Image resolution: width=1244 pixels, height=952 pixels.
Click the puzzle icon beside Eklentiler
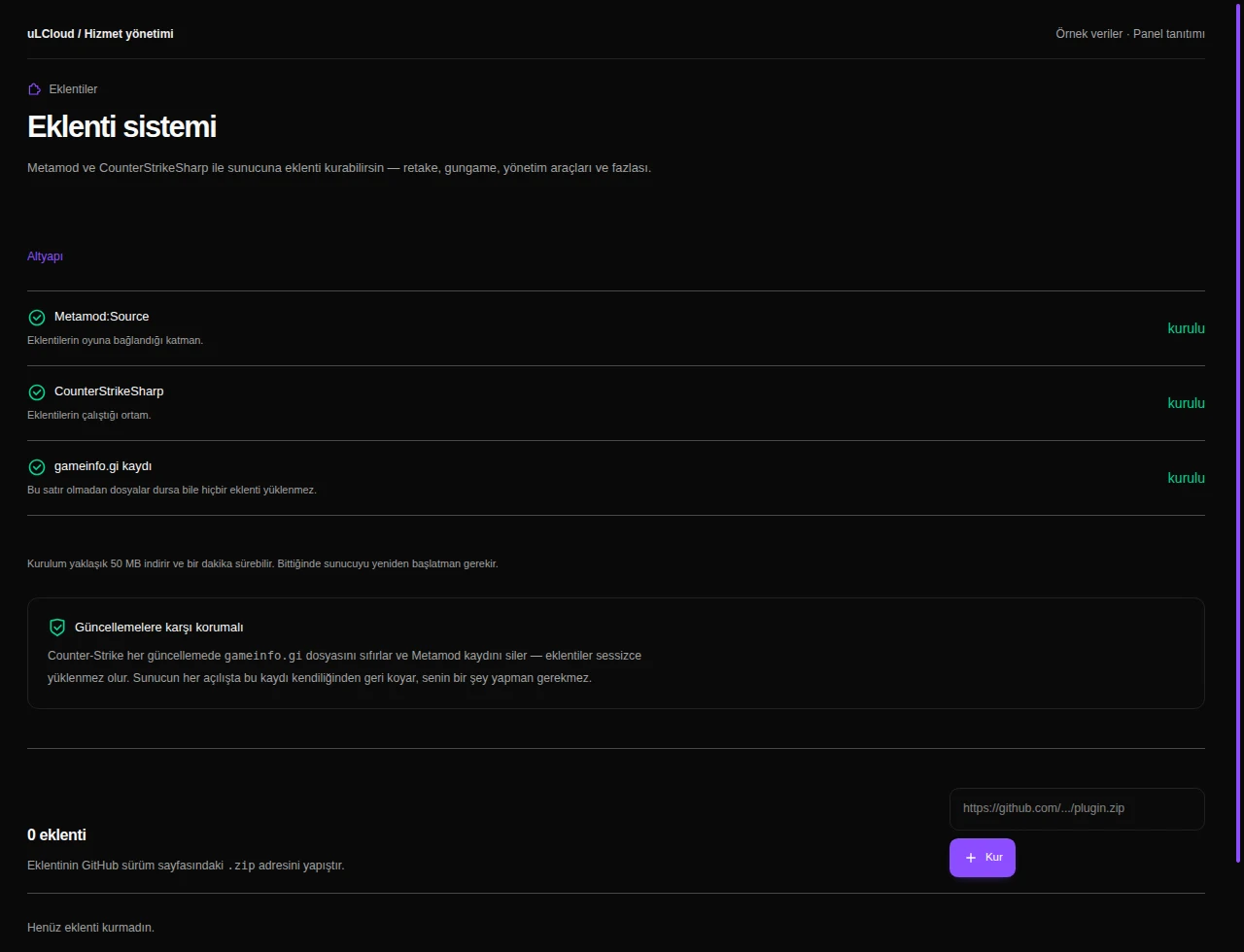tap(35, 89)
